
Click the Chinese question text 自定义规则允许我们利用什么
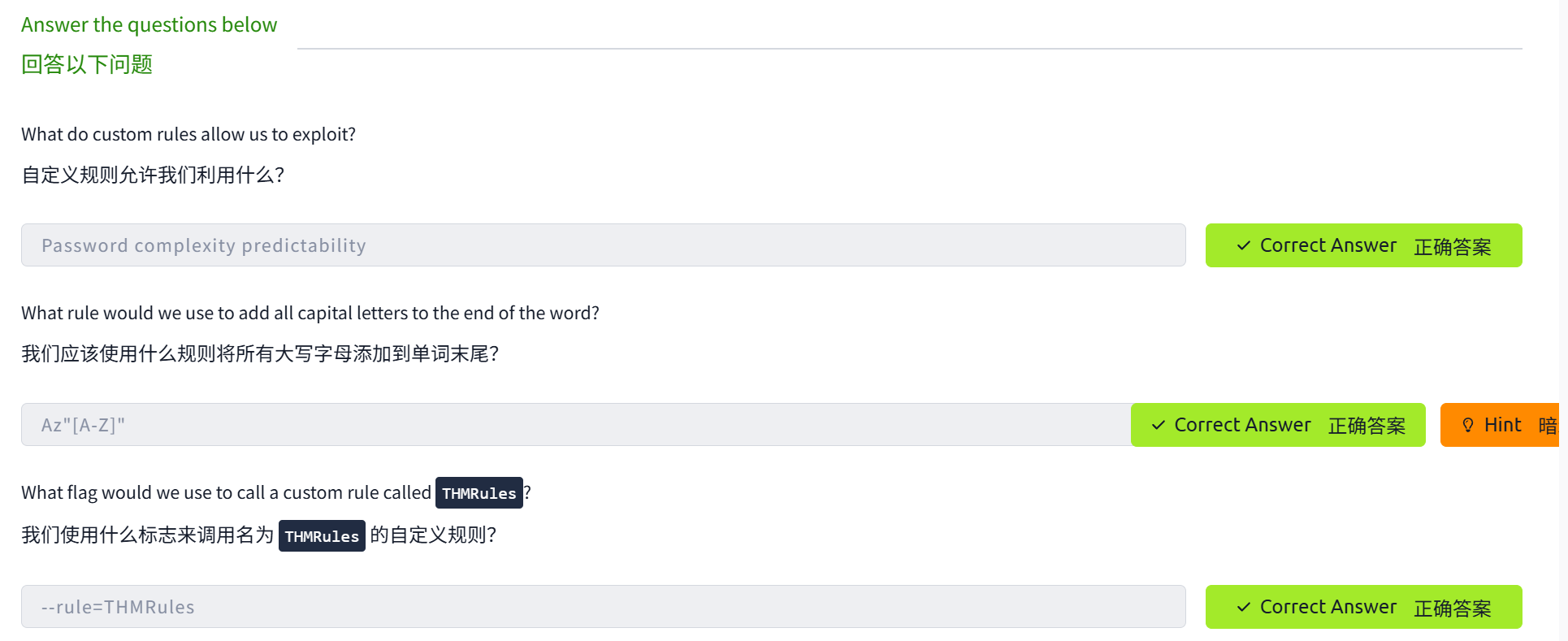pyautogui.click(x=153, y=175)
